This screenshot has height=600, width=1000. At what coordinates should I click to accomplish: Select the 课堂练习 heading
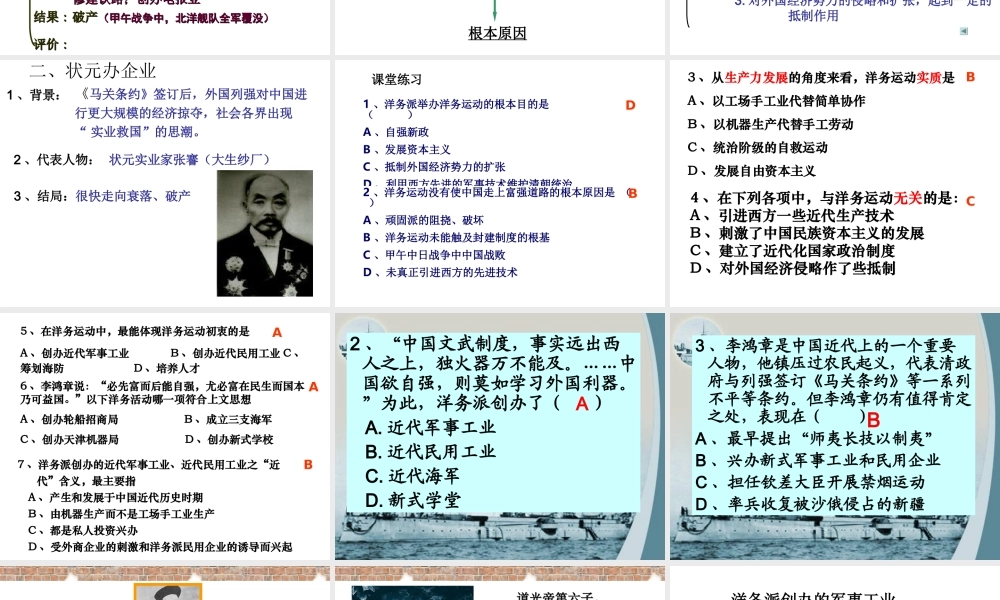point(397,80)
